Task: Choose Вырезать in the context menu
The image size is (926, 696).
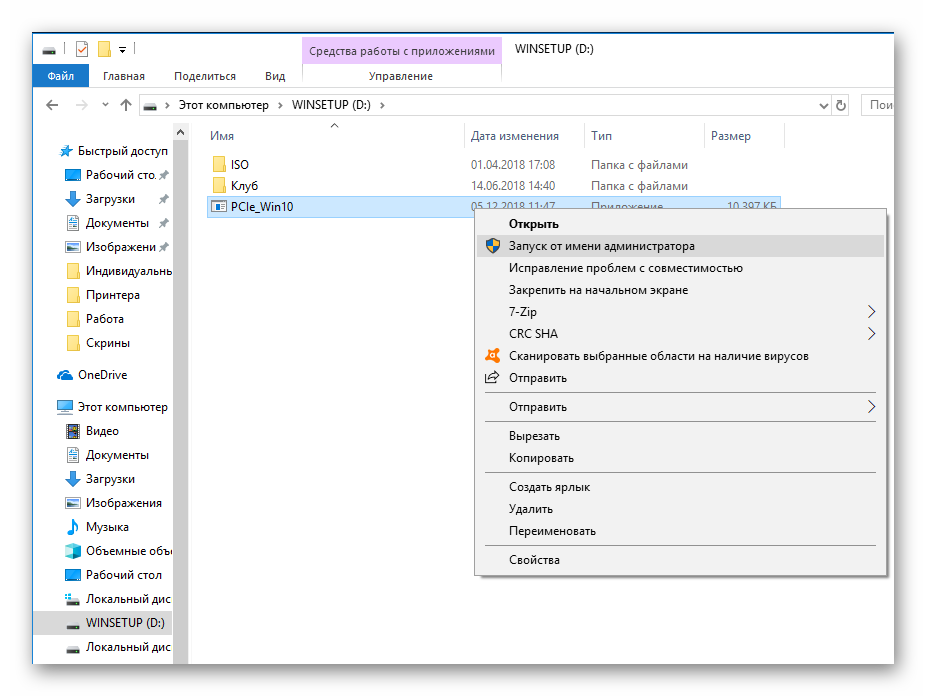Action: pos(680,436)
